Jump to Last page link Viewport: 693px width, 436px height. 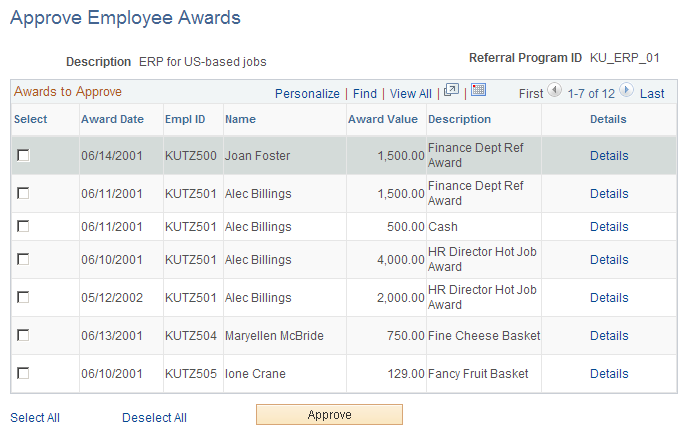652,94
